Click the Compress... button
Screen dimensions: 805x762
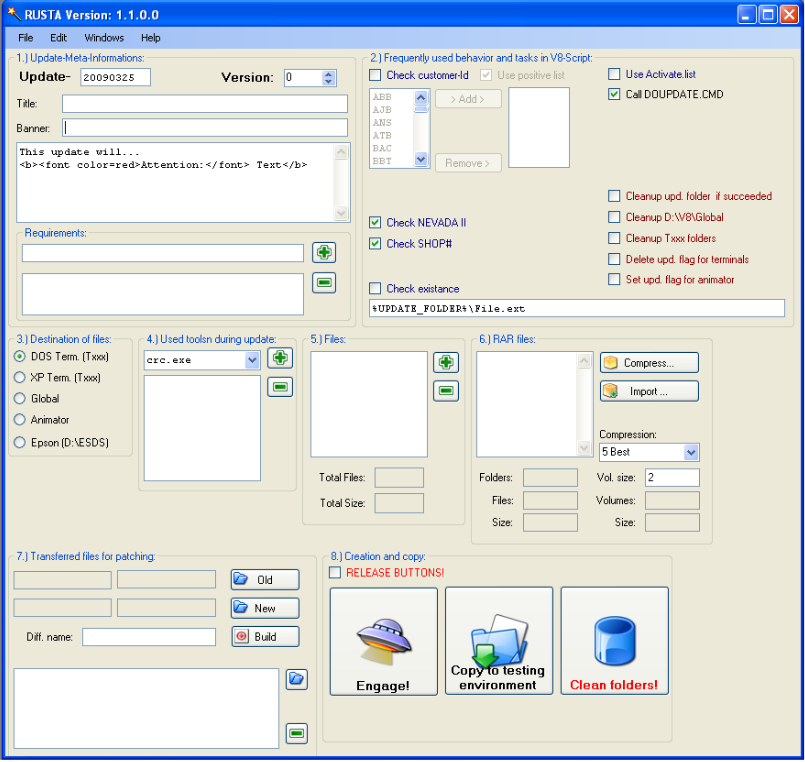[x=649, y=363]
